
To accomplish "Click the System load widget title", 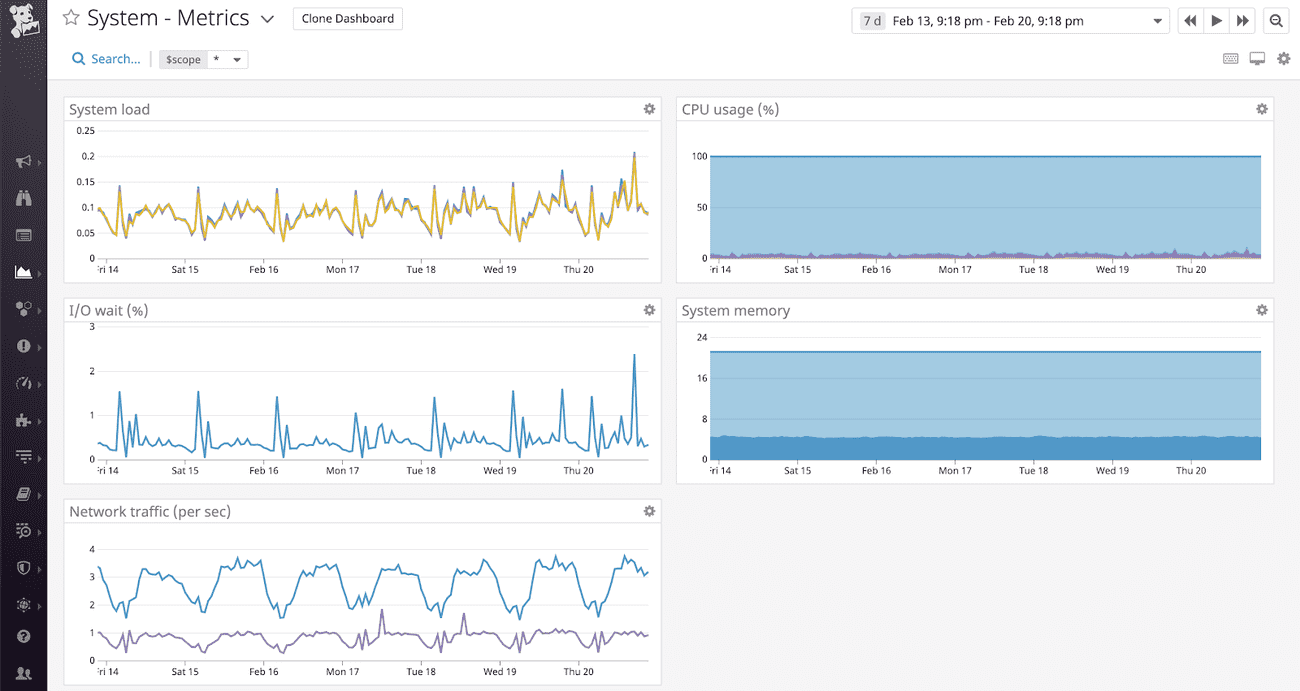I will [x=109, y=109].
